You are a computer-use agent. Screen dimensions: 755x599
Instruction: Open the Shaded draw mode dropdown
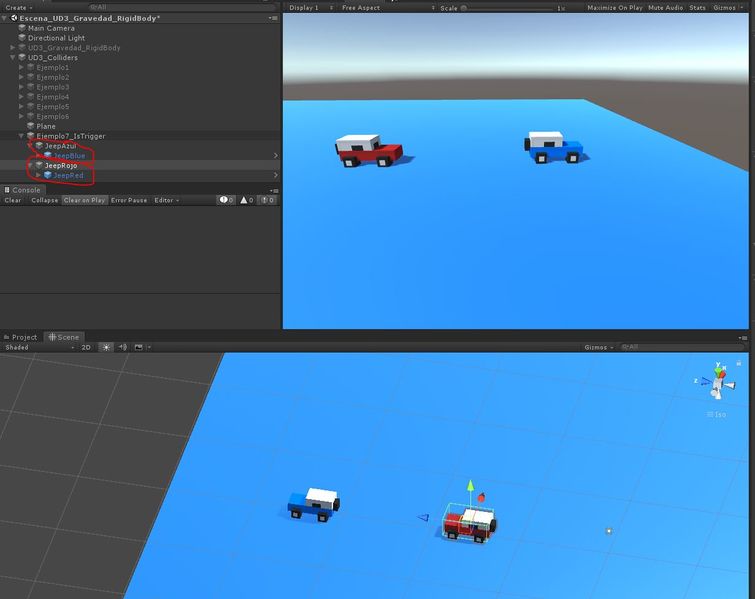39,347
